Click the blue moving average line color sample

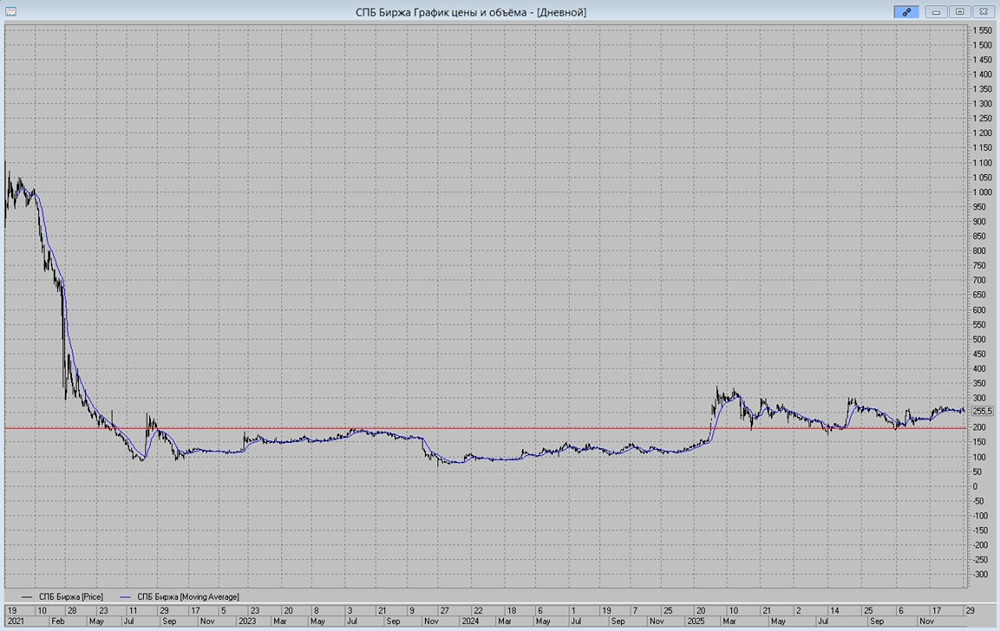point(125,597)
